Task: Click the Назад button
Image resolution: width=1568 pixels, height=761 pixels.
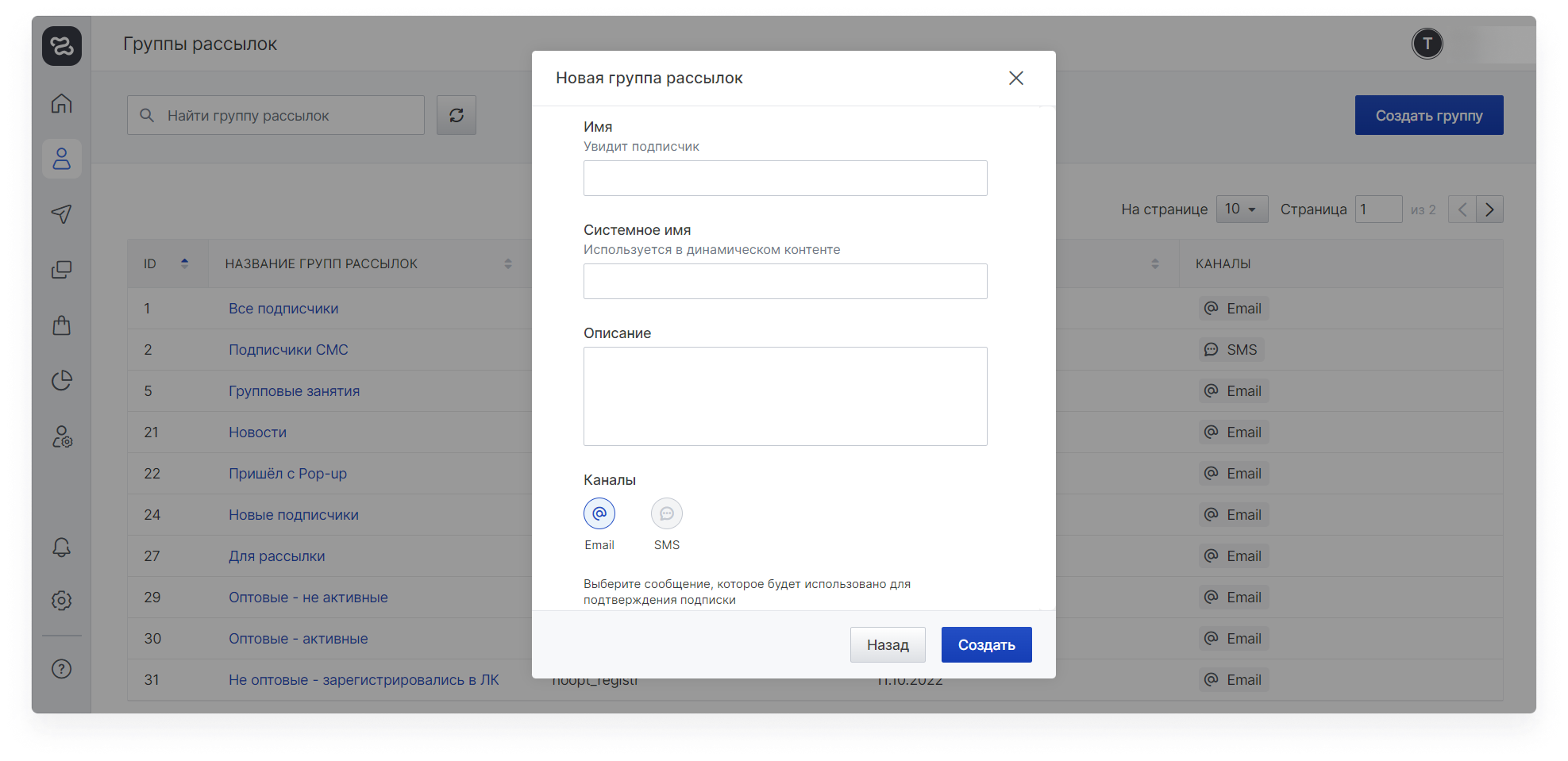Action: point(888,645)
